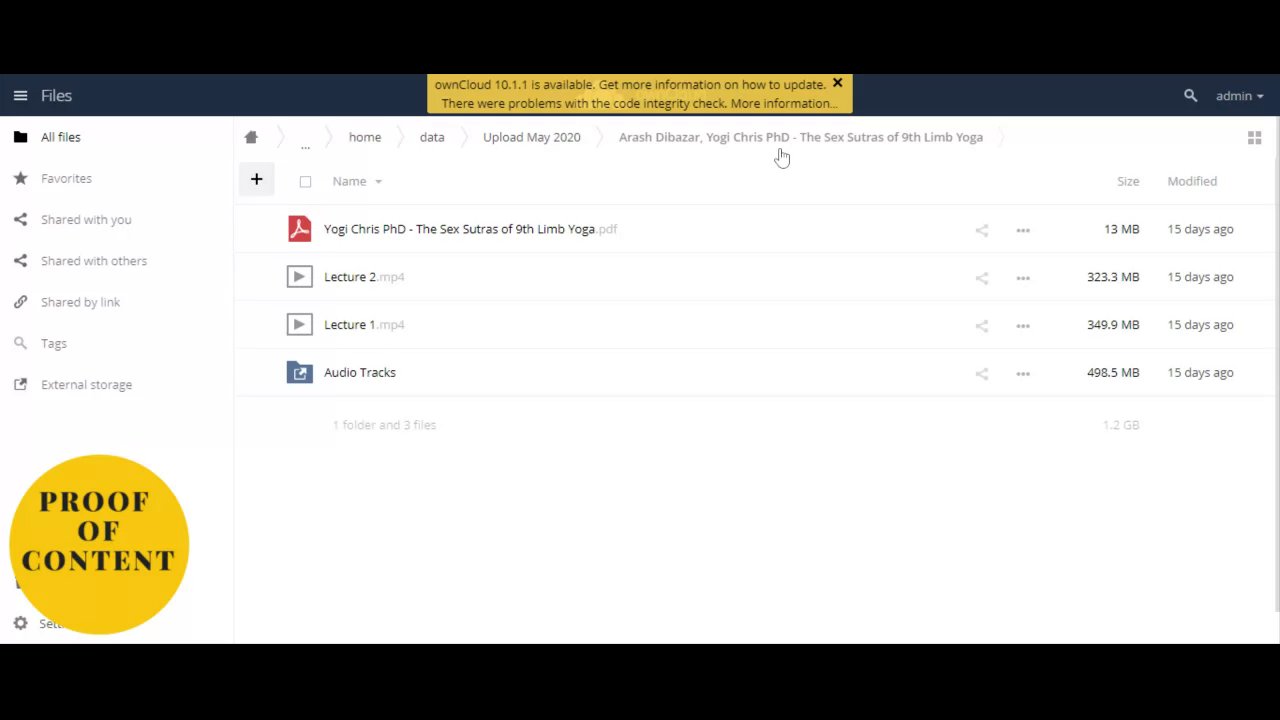Click the 13 MB size of the PDF
Image resolution: width=1280 pixels, height=720 pixels.
[x=1121, y=229]
